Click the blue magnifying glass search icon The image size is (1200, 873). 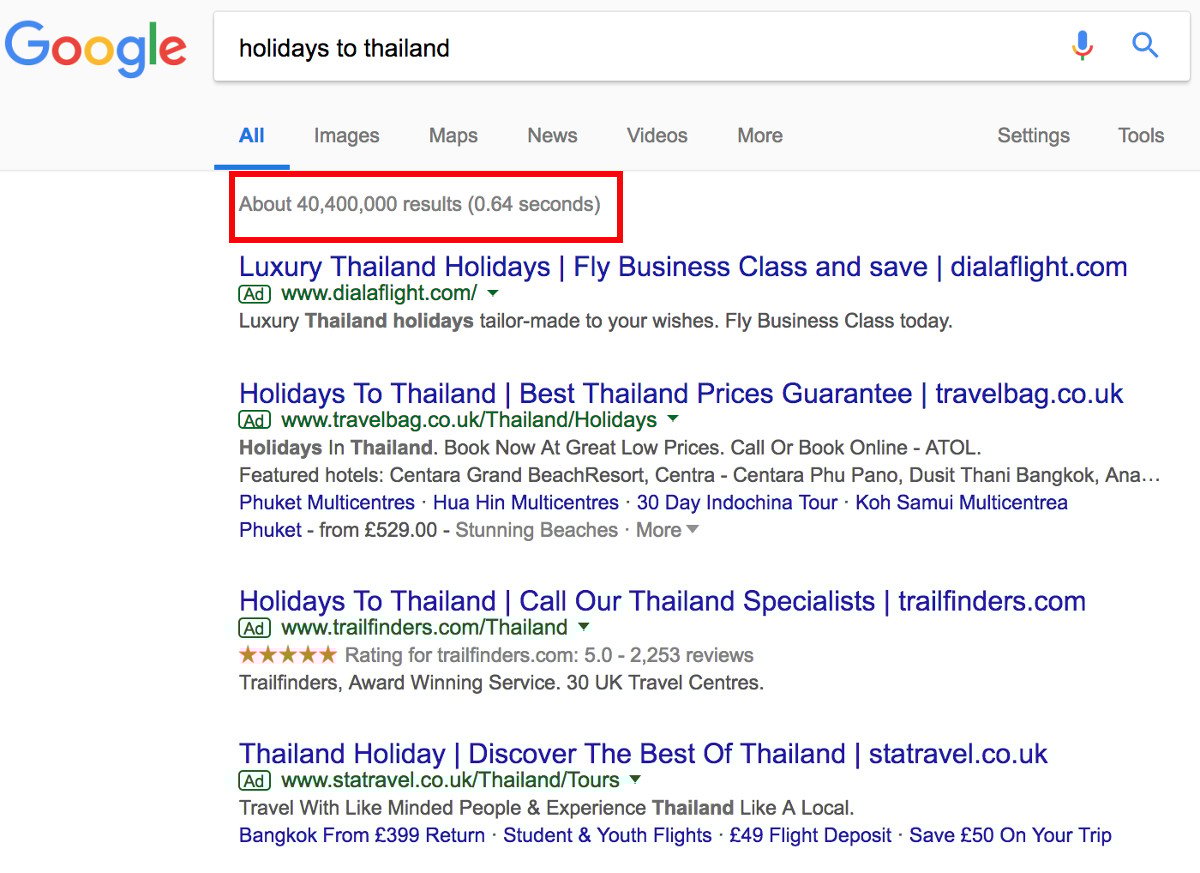point(1144,46)
